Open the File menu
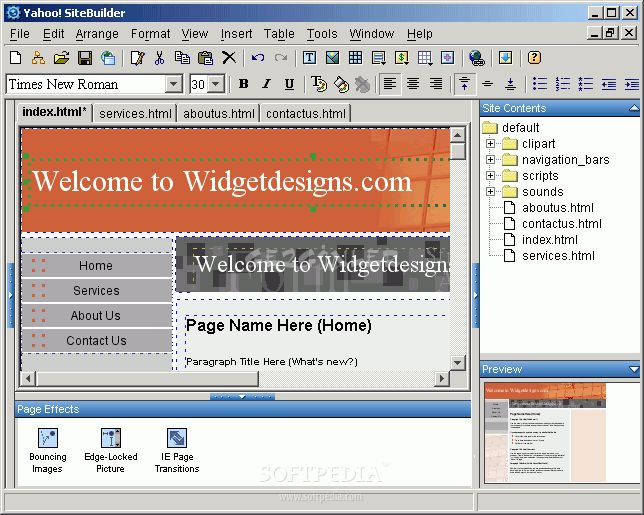The width and height of the screenshot is (644, 515). coord(20,34)
